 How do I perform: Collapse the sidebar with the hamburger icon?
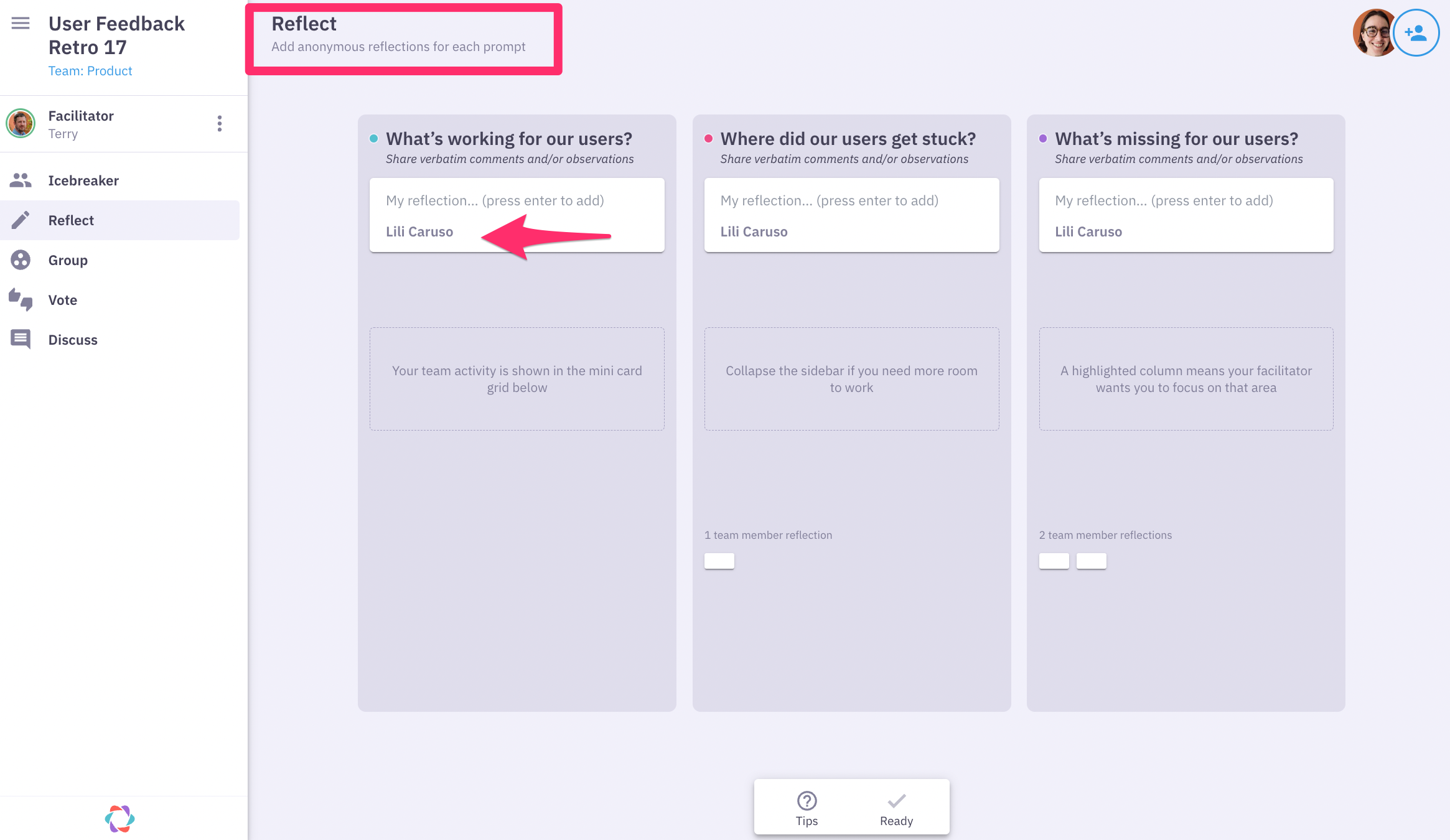(x=20, y=23)
